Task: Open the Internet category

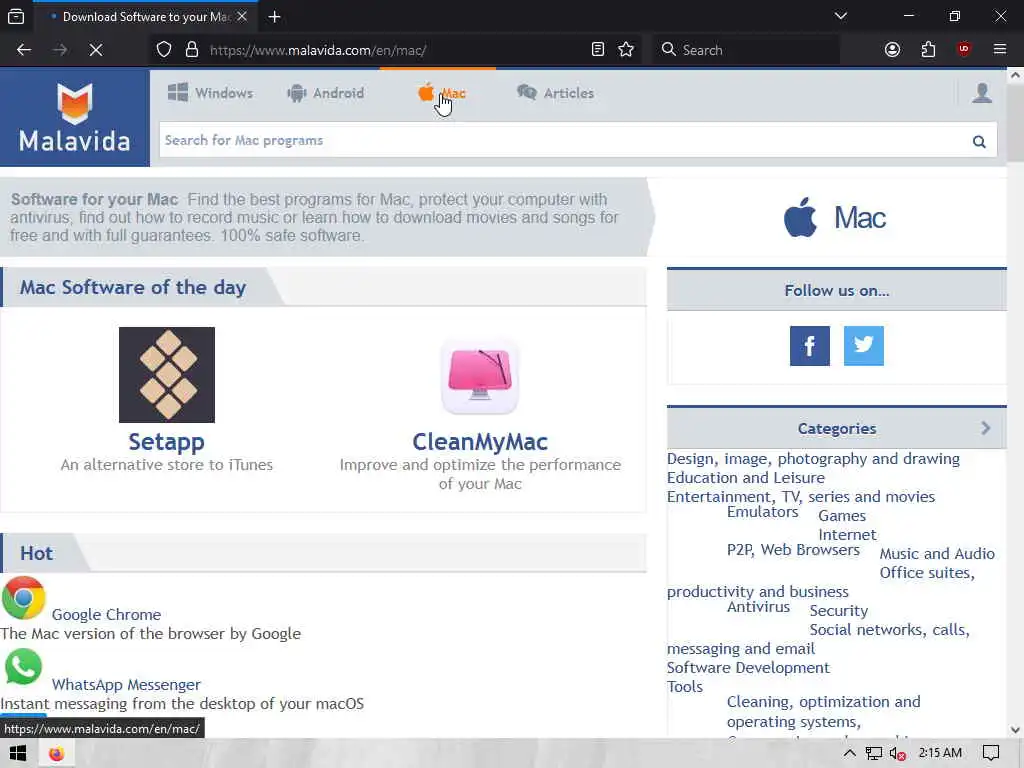Action: 847,534
